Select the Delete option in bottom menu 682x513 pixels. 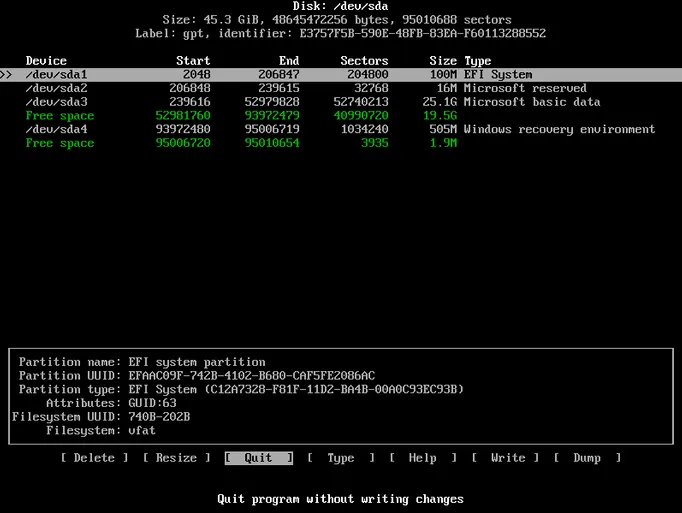[x=95, y=458]
